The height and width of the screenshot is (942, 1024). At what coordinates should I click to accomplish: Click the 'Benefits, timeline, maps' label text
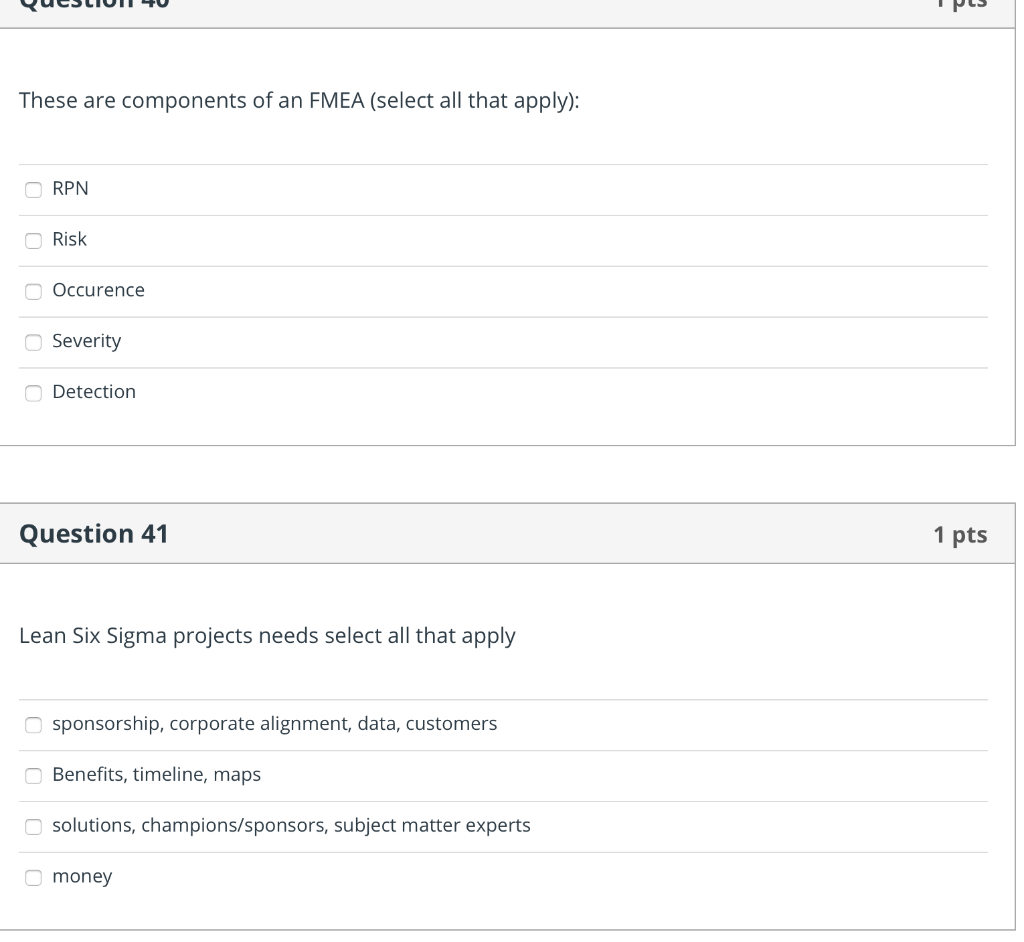click(156, 775)
